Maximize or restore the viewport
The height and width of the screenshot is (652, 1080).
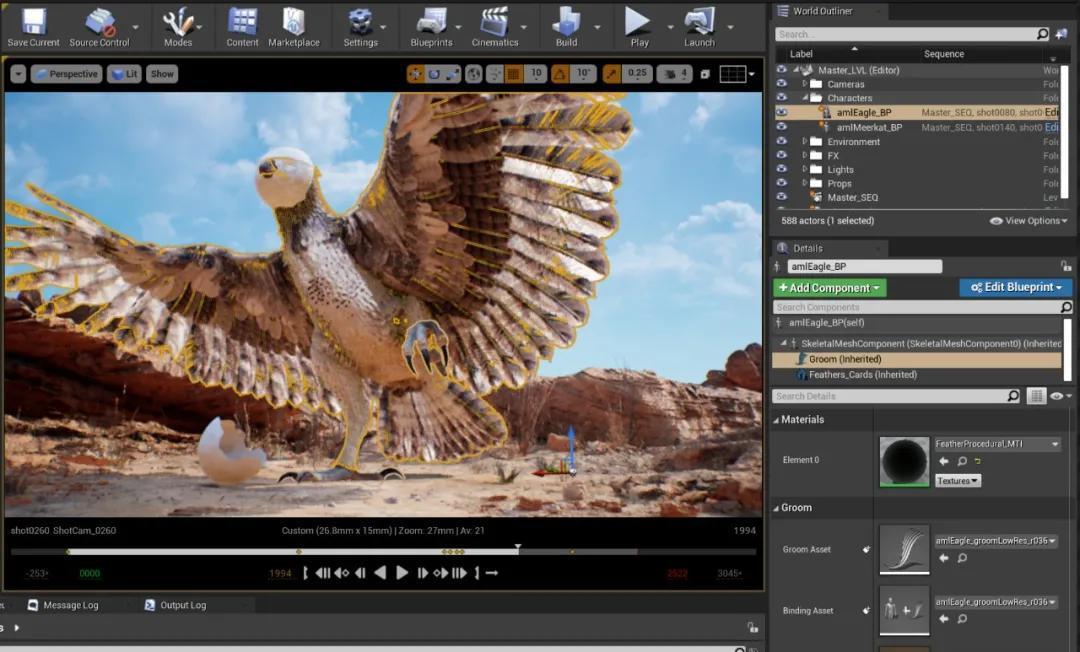click(705, 74)
